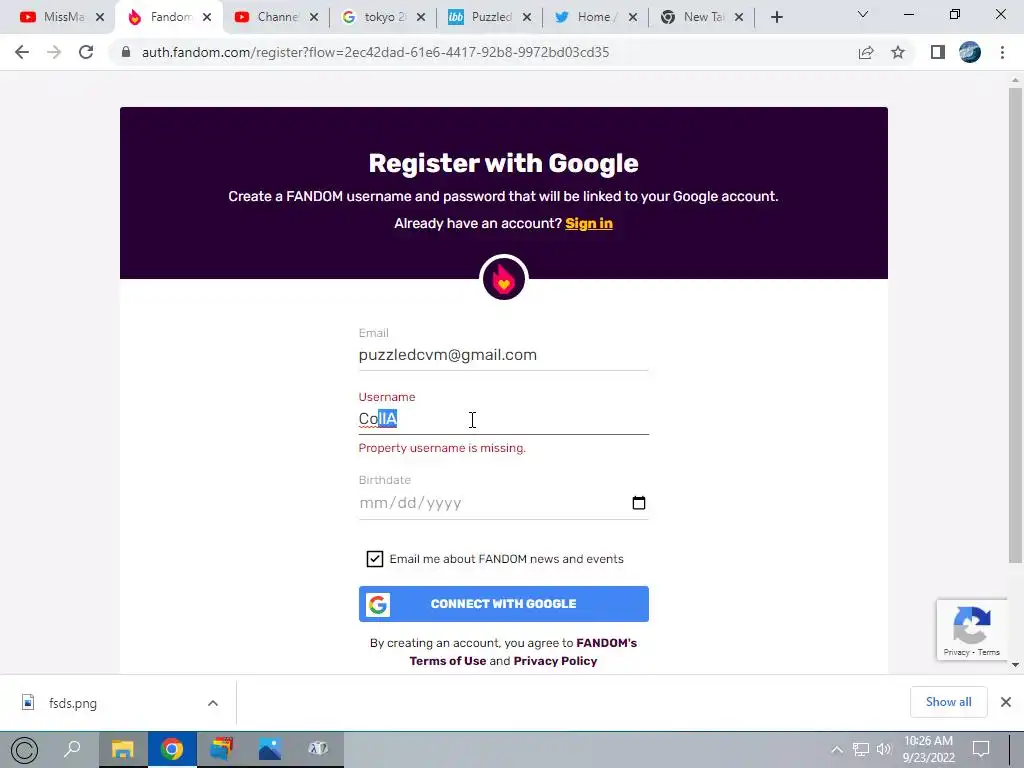Open the birthdate calendar picker icon
Image resolution: width=1024 pixels, height=768 pixels.
pyautogui.click(x=639, y=502)
